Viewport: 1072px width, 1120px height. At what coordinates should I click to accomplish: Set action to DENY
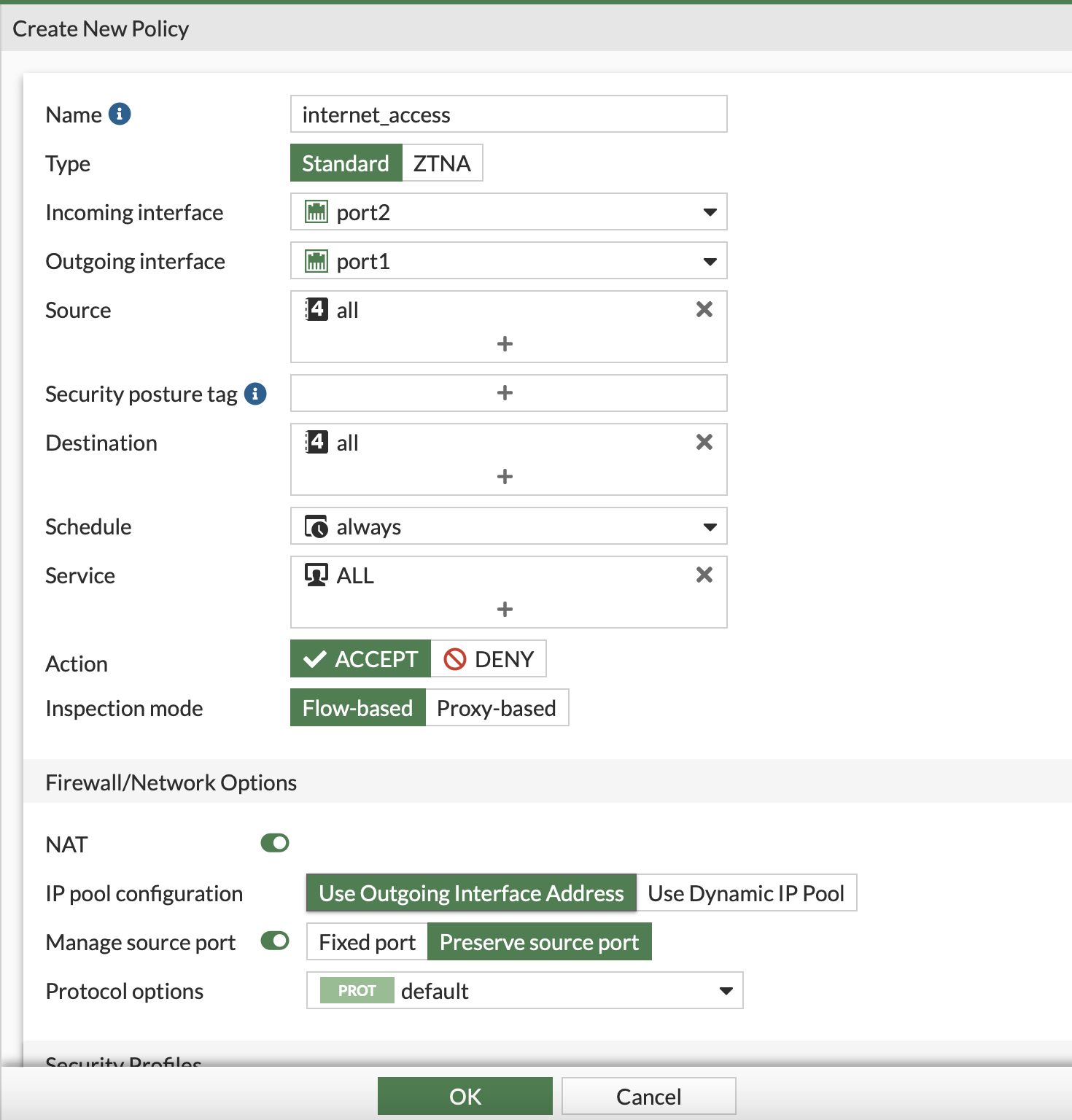click(x=489, y=659)
